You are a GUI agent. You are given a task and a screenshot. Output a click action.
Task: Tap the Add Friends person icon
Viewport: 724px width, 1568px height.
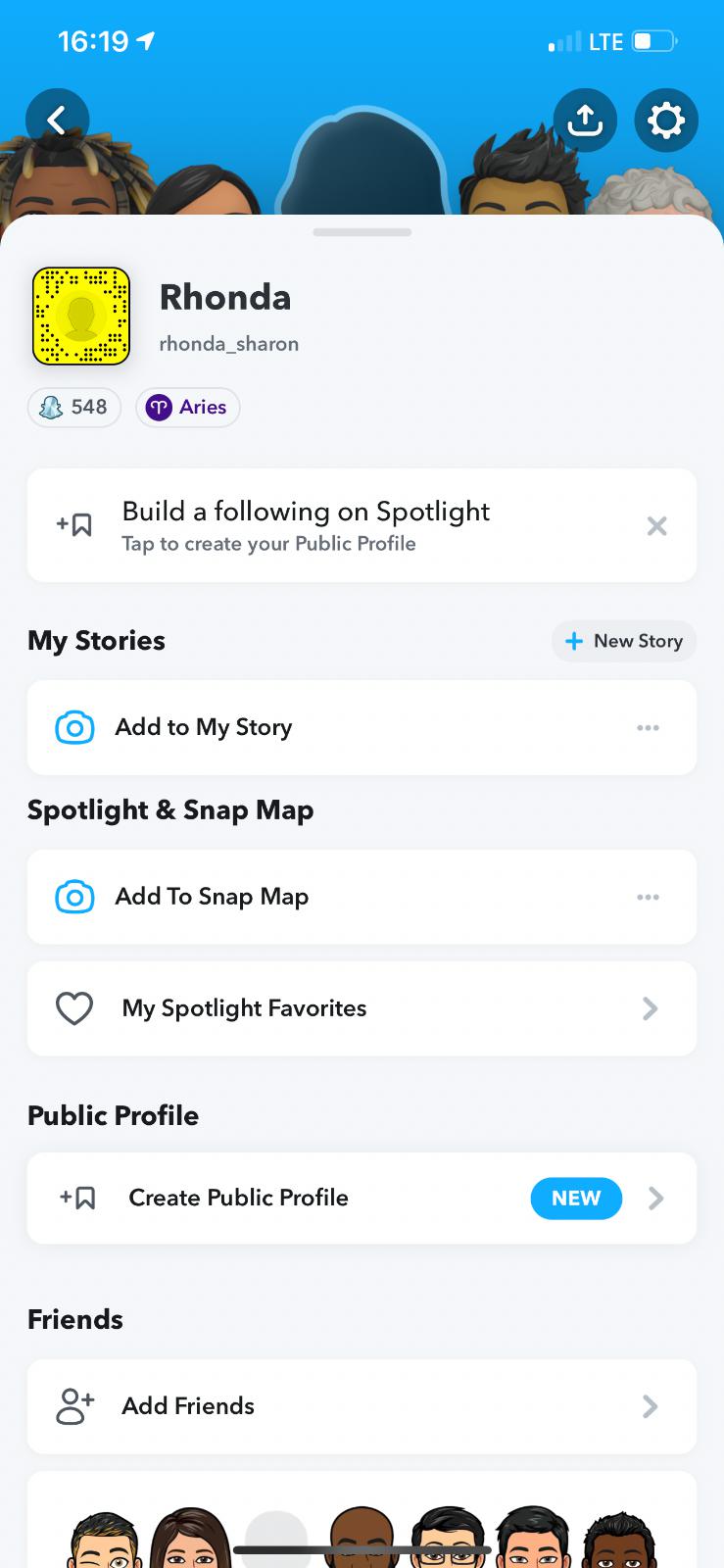[x=74, y=1406]
